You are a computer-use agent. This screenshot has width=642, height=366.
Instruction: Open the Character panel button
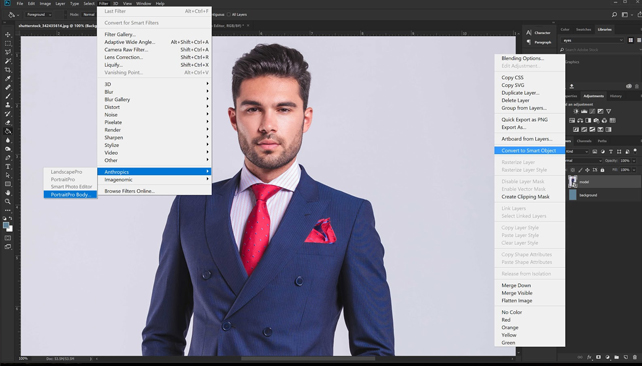(538, 32)
